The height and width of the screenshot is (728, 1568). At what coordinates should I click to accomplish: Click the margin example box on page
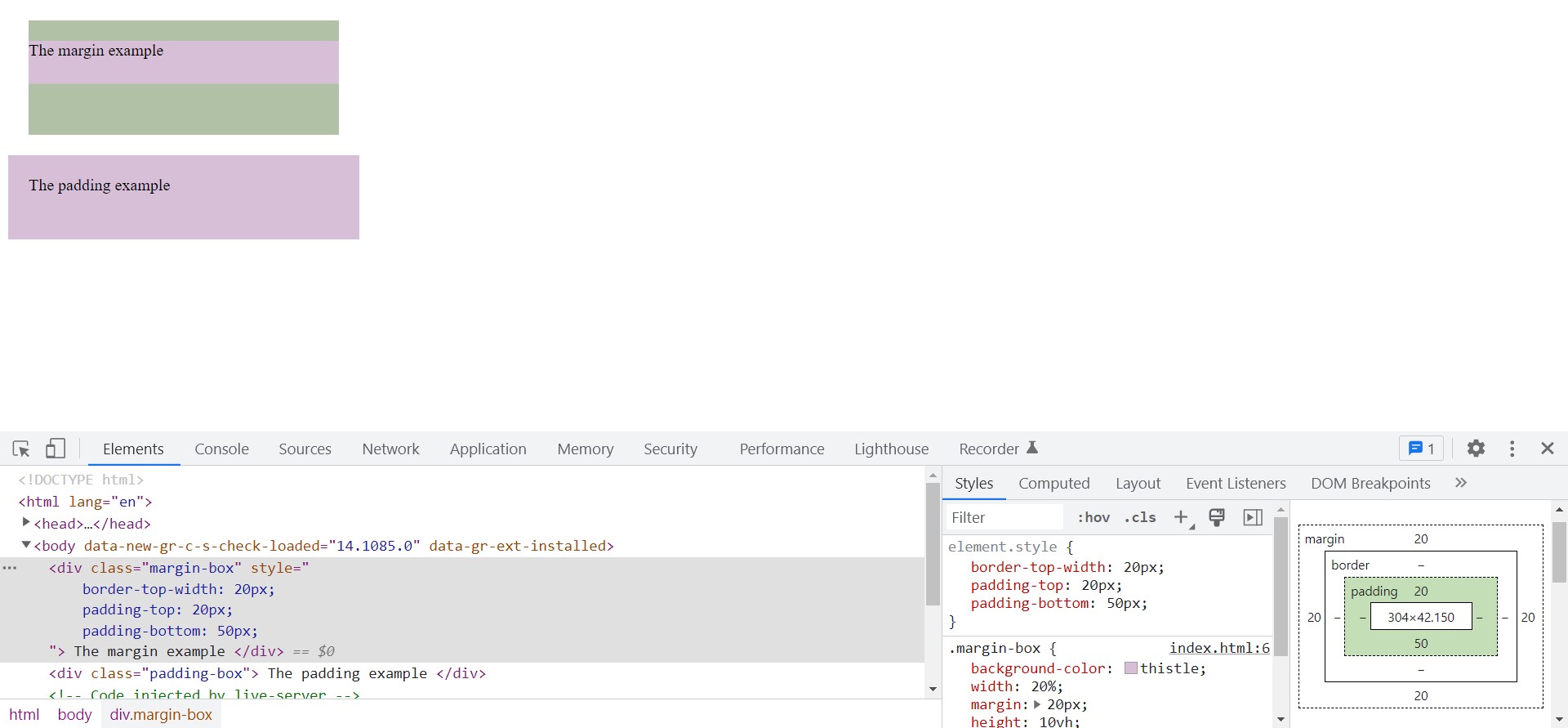[x=184, y=78]
